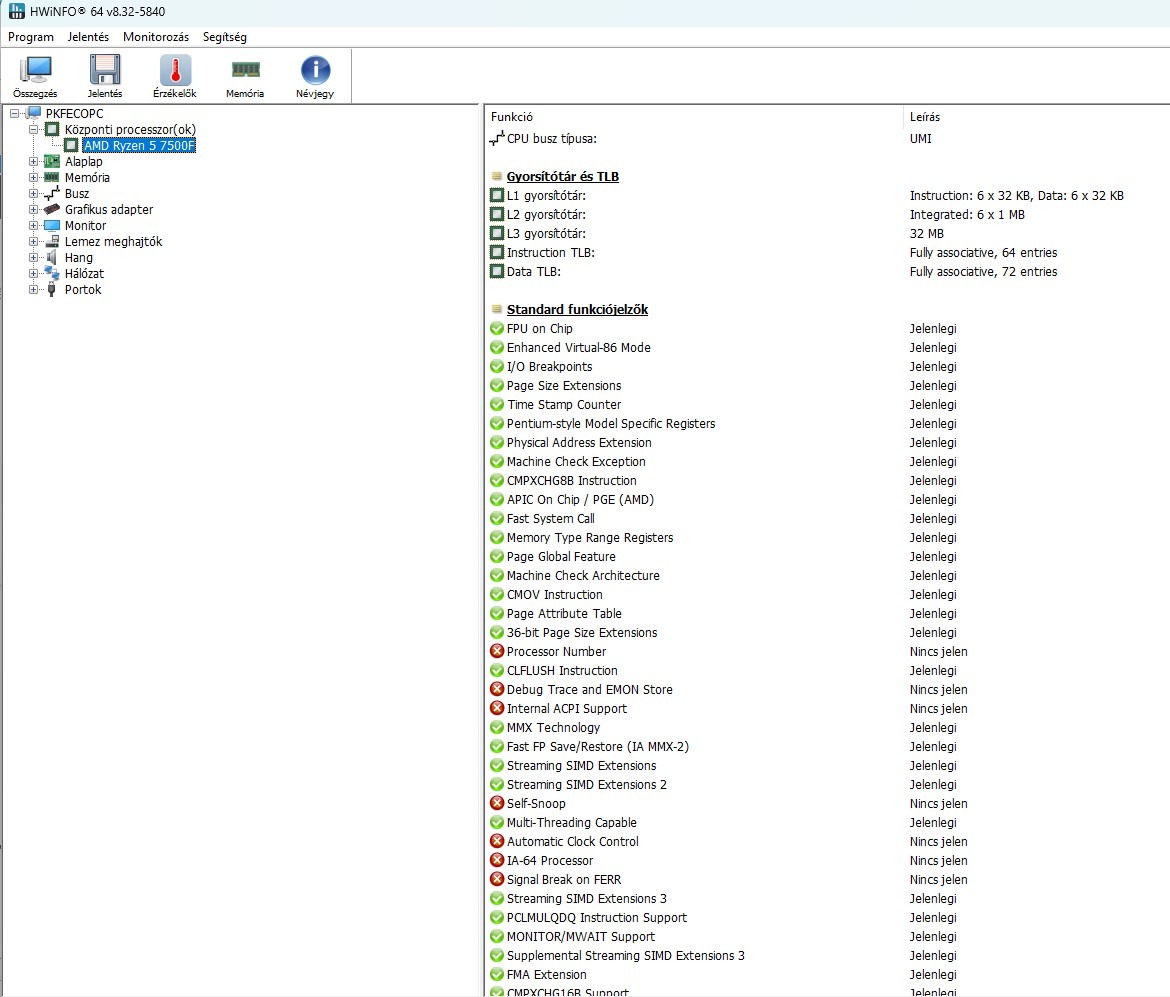
Task: Select 'Enhanced Virtual-86 Mode' row
Action: (828, 348)
